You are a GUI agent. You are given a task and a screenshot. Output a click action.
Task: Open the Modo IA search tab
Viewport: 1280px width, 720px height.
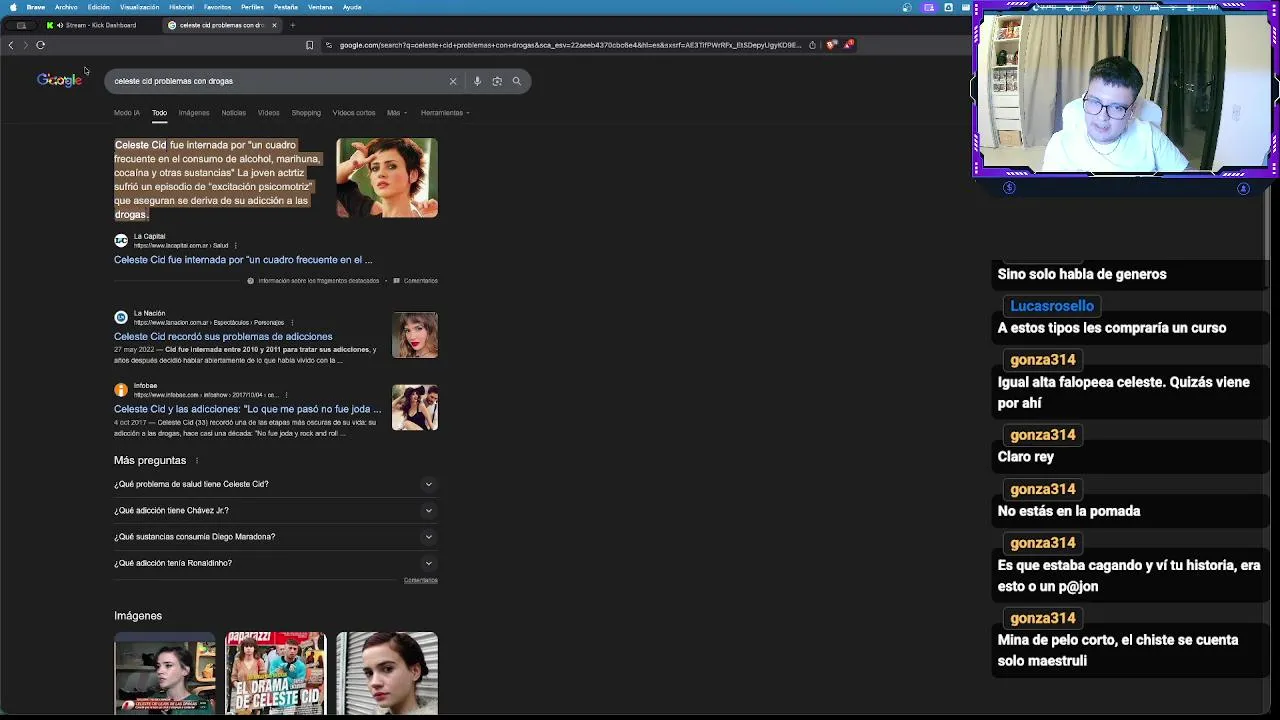tap(127, 113)
